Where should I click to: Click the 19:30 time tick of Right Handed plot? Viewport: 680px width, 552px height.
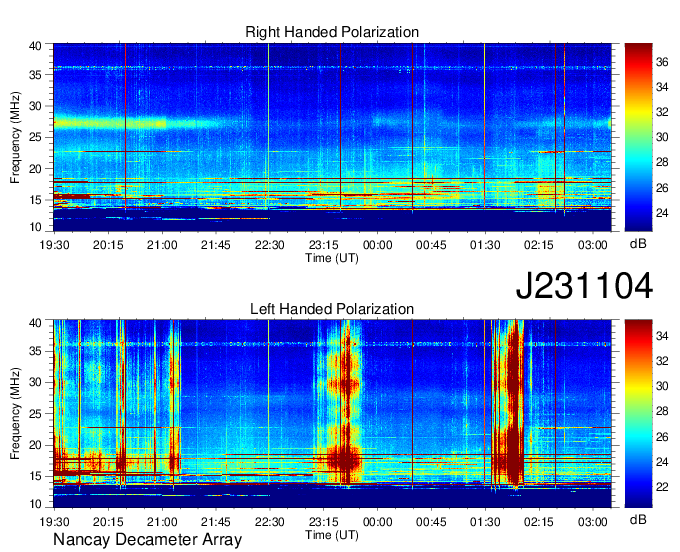pyautogui.click(x=54, y=245)
